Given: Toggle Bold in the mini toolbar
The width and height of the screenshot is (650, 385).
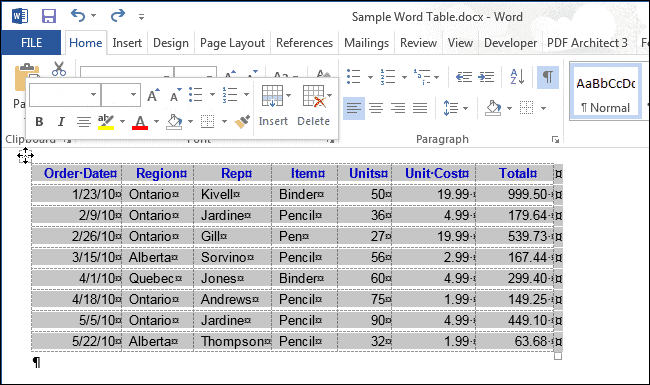Looking at the screenshot, I should (x=39, y=121).
